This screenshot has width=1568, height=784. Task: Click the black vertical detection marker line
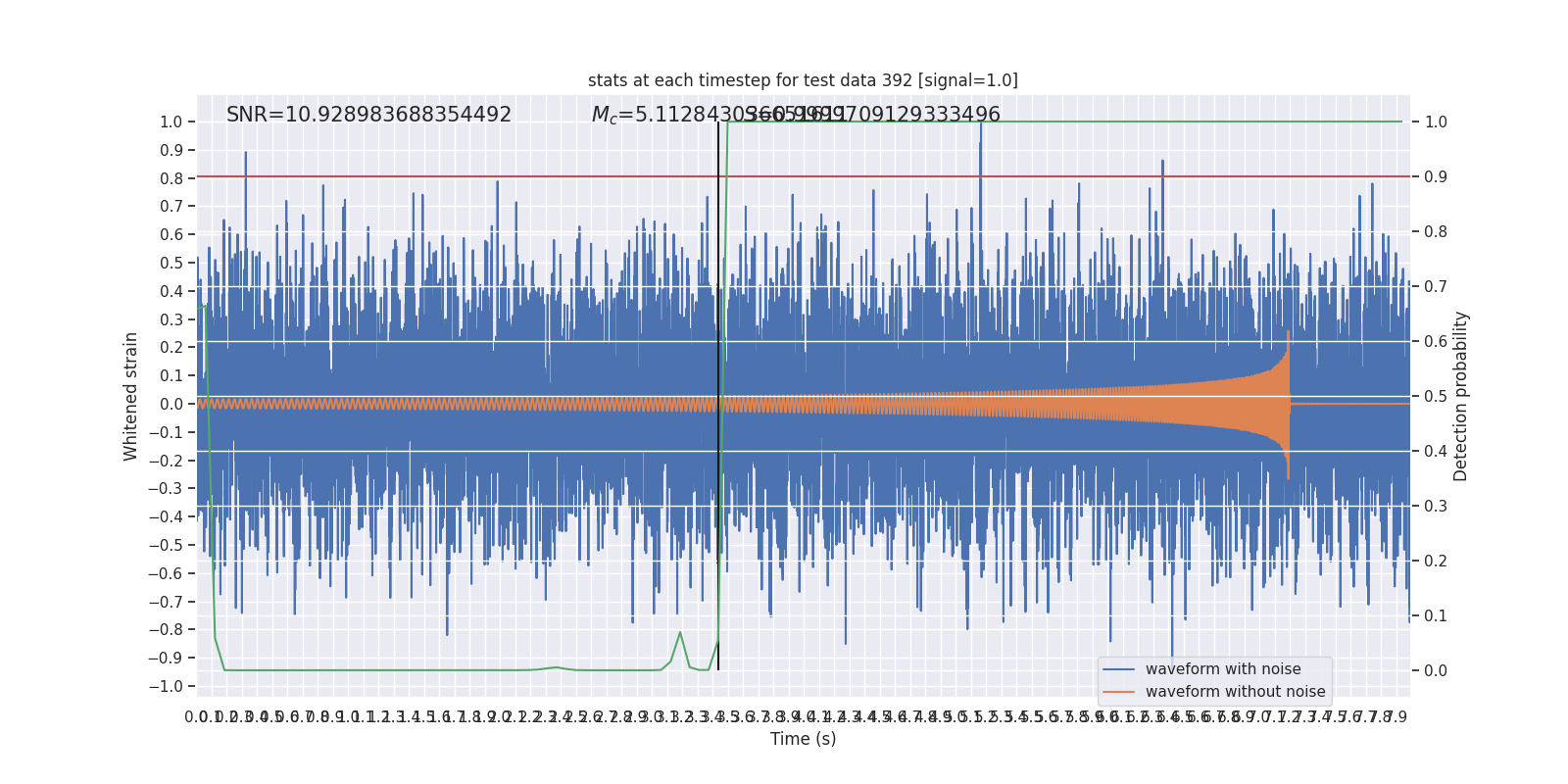point(718,396)
